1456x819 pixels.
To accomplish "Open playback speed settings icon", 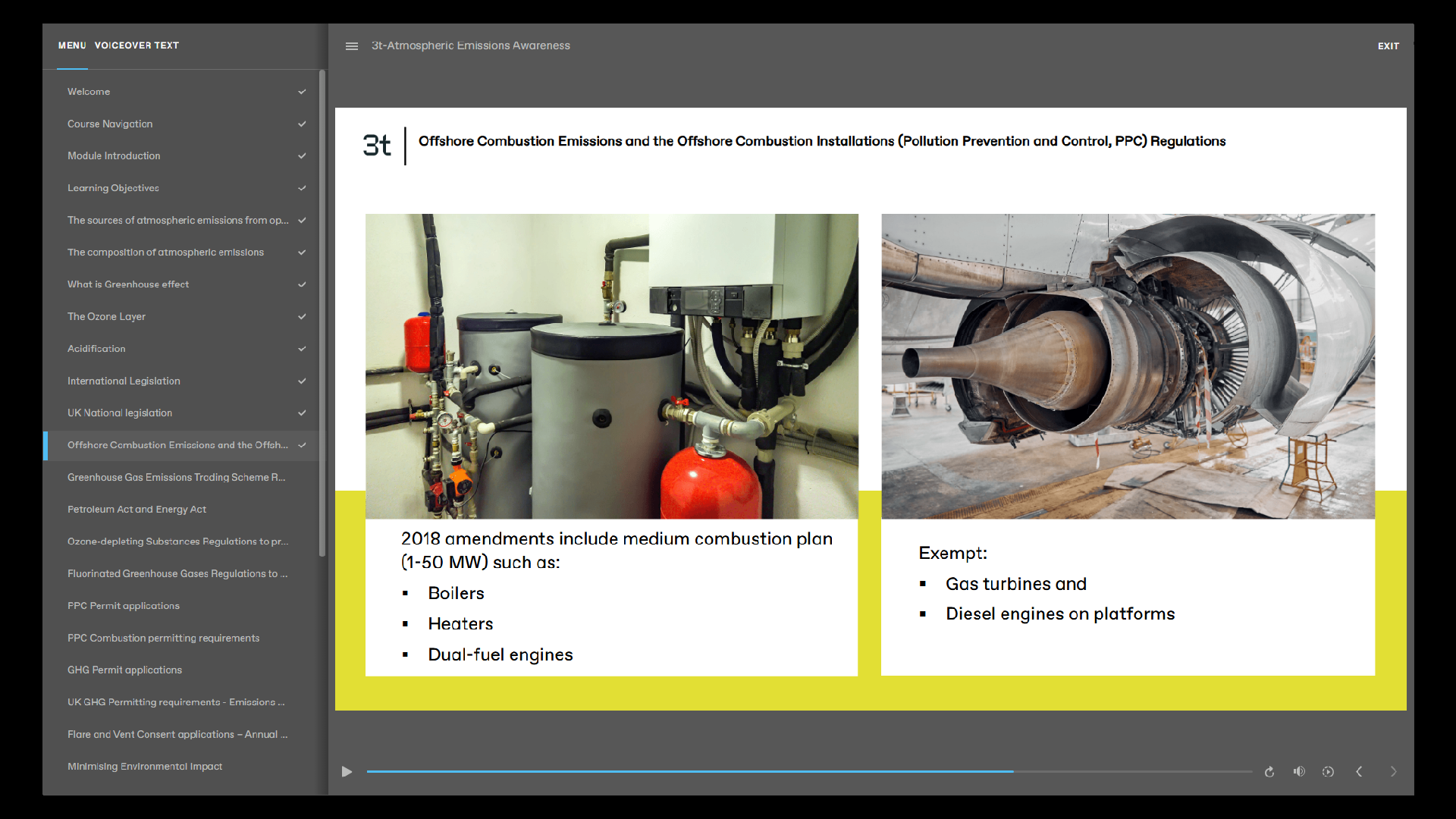I will [1328, 771].
